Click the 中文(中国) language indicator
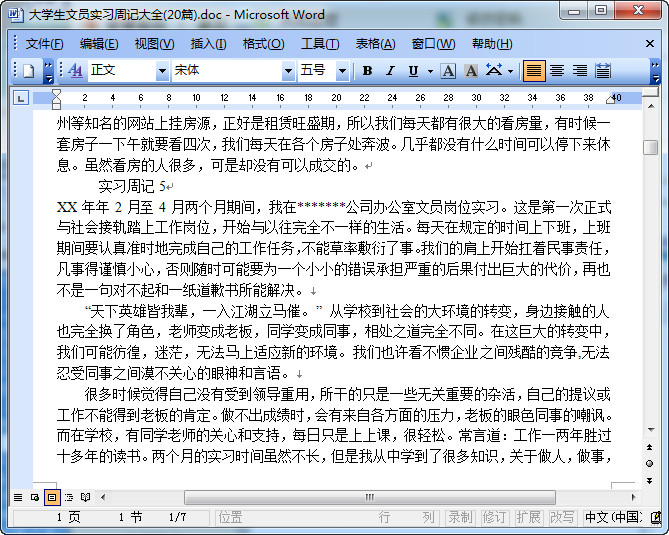This screenshot has height=535, width=669. (613, 518)
